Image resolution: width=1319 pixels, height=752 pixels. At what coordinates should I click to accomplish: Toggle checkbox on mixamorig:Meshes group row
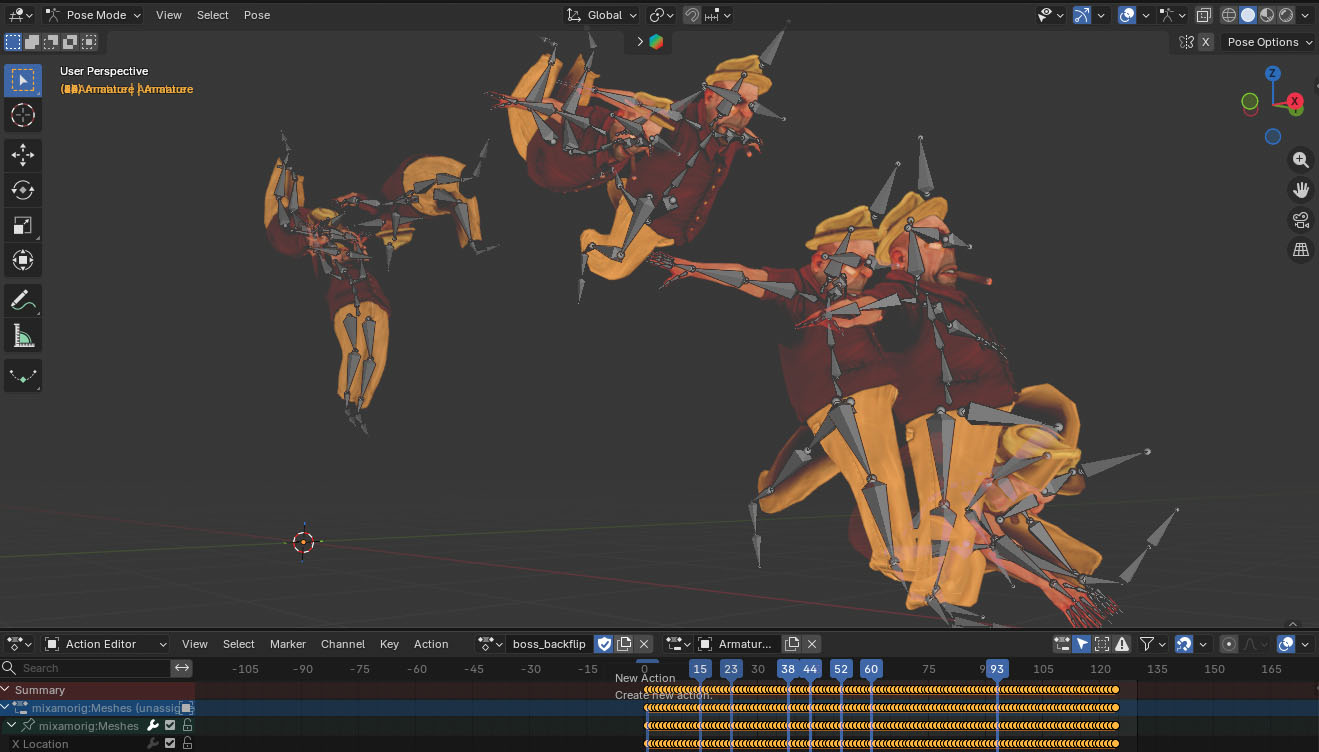tap(170, 726)
